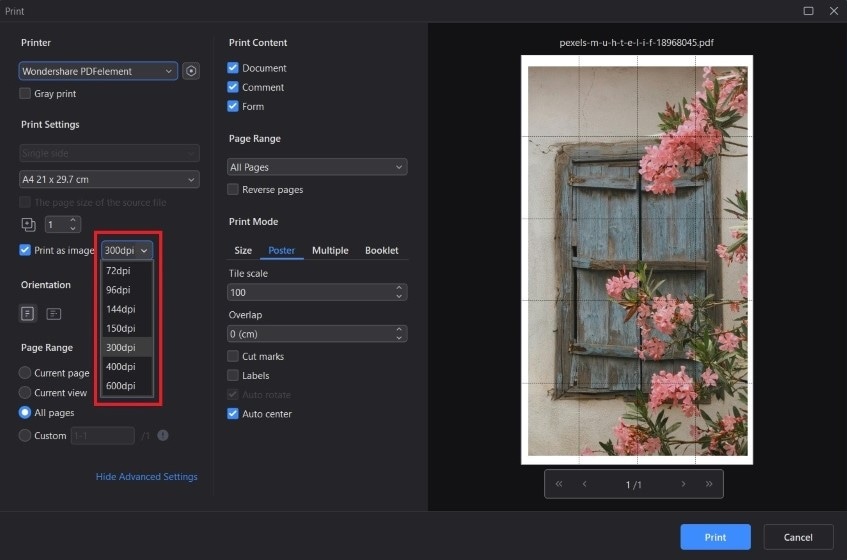Go to next page in preview
Image resolution: width=847 pixels, height=560 pixels.
(x=683, y=484)
